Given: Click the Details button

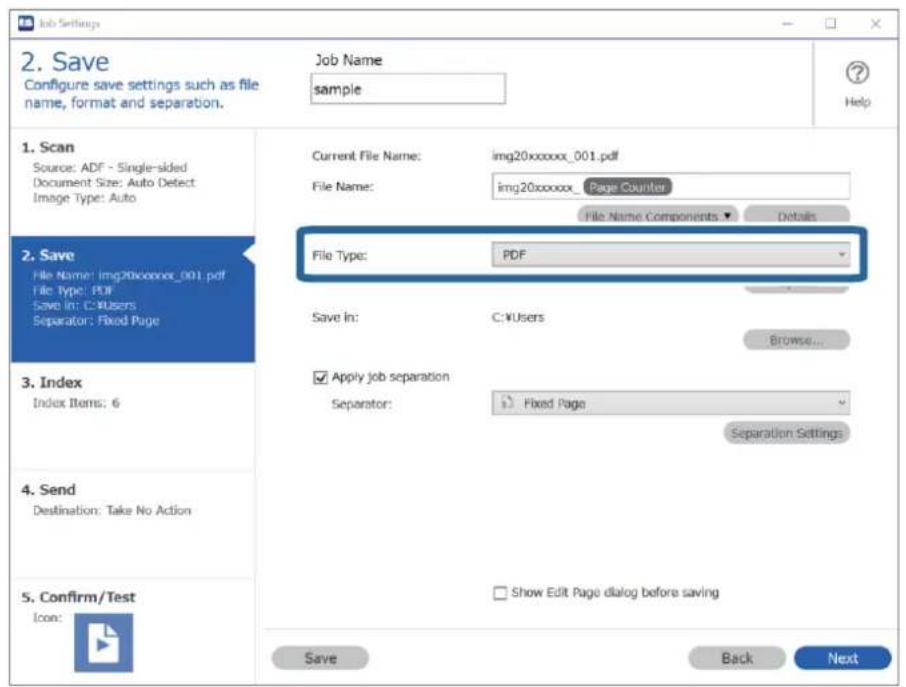Looking at the screenshot, I should click(x=796, y=215).
